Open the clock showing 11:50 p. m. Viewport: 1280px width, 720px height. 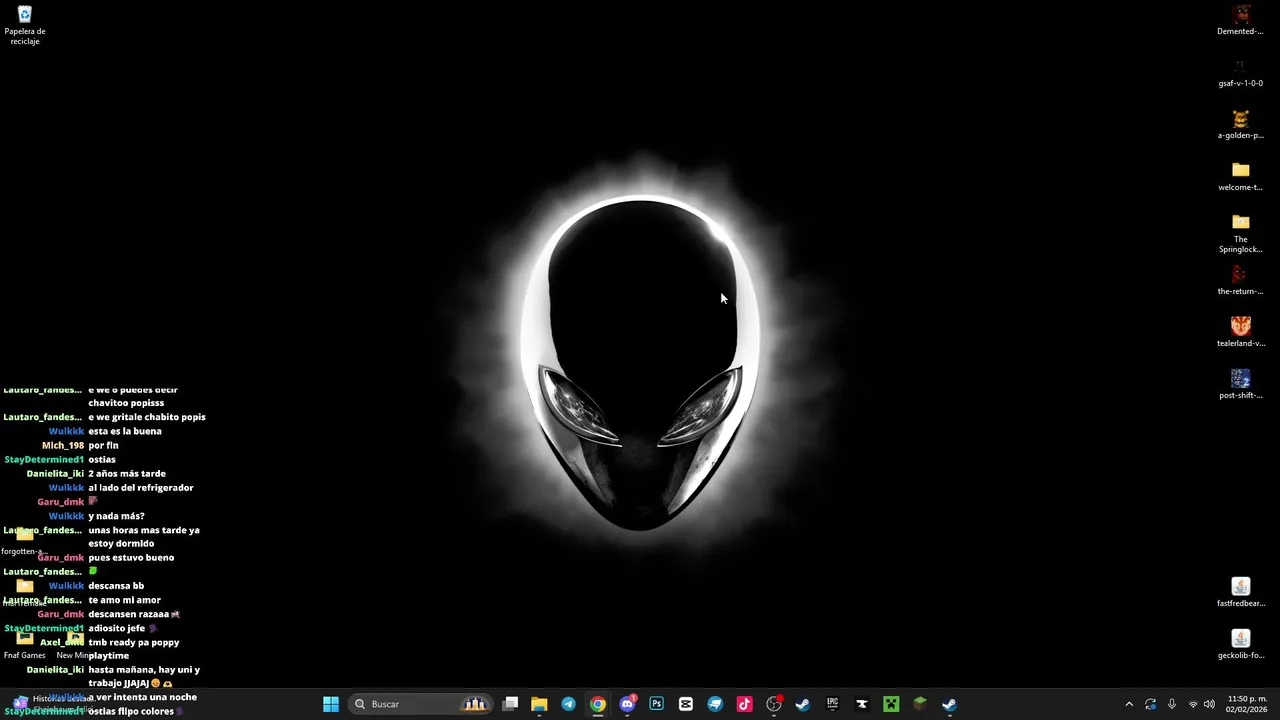(1247, 704)
